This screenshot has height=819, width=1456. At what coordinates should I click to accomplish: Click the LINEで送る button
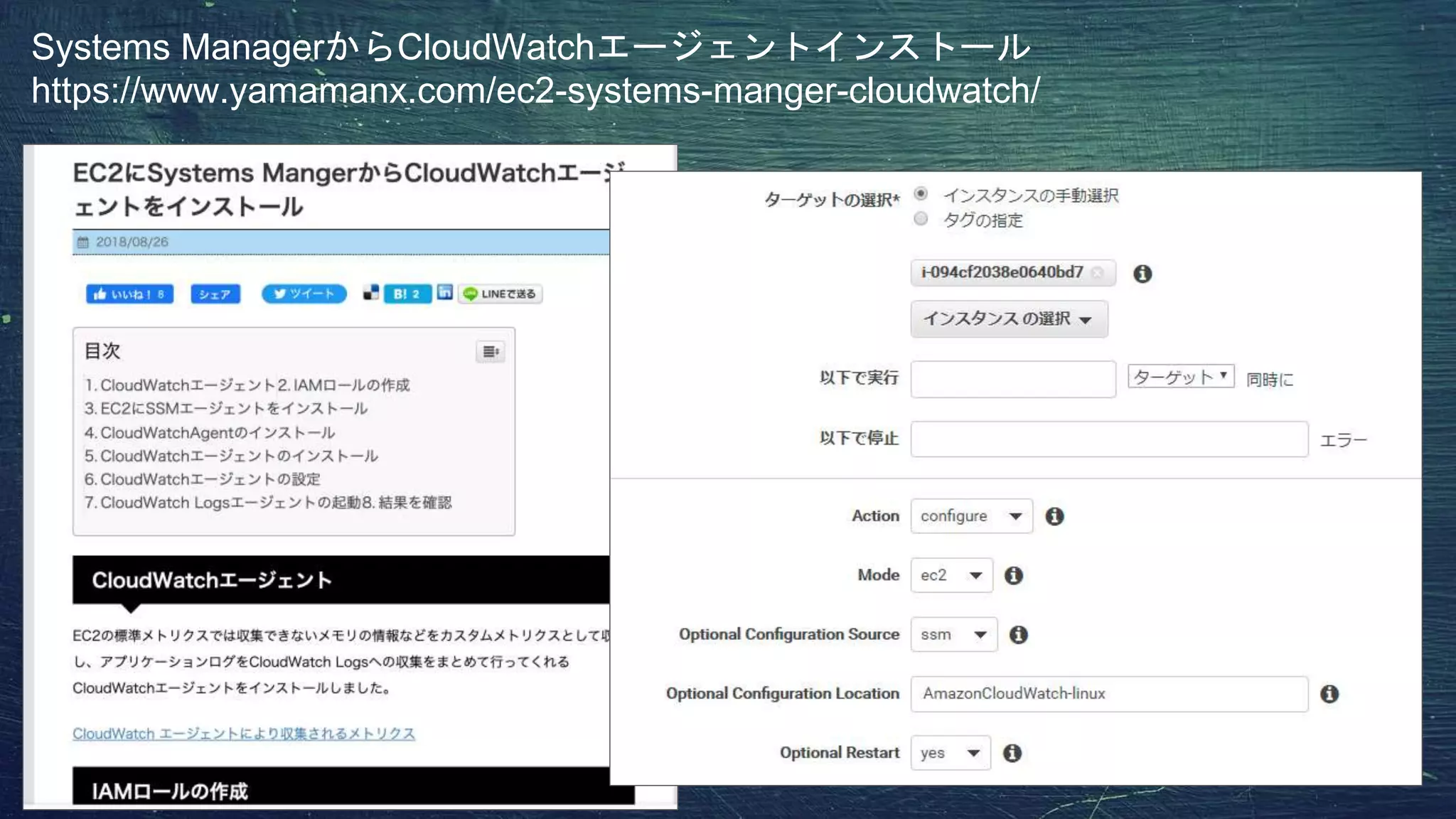500,294
